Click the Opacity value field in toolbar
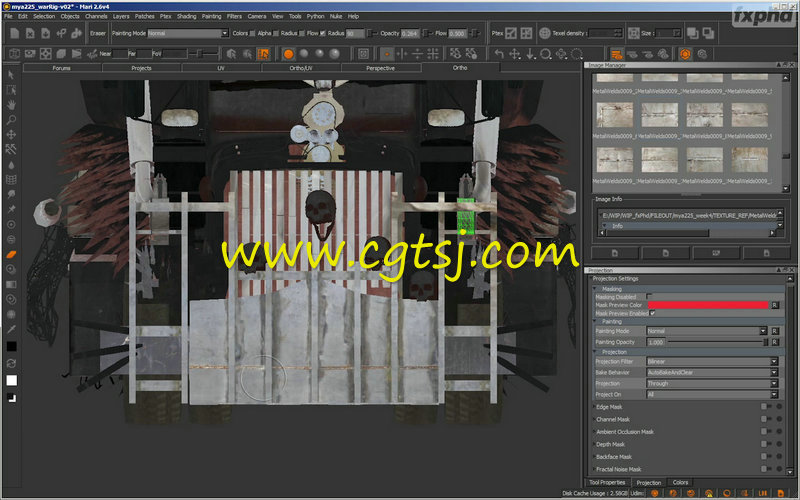This screenshot has height=500, width=800. point(410,33)
